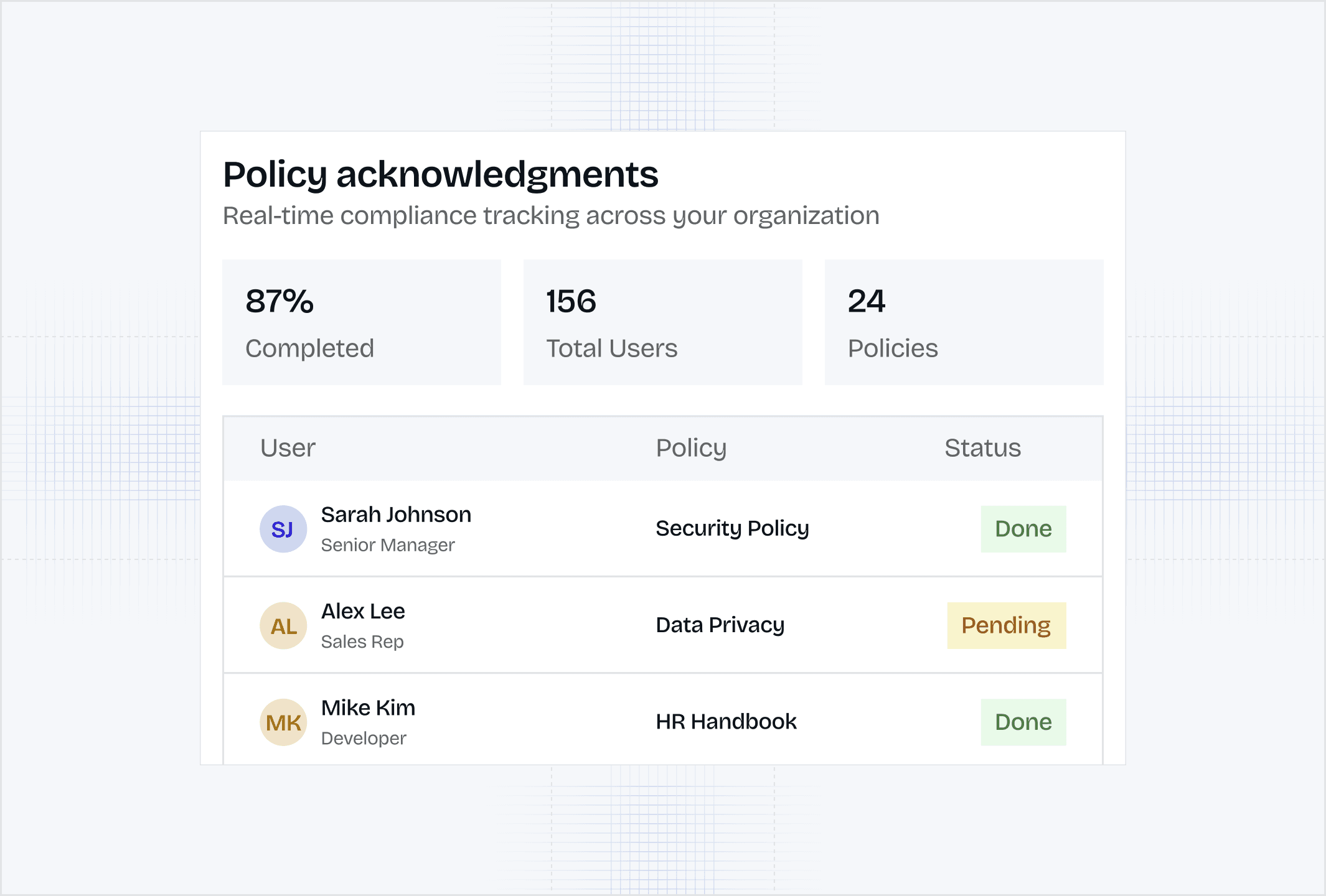Image resolution: width=1326 pixels, height=896 pixels.
Task: Click the Done badge for Security Policy
Action: [1023, 529]
